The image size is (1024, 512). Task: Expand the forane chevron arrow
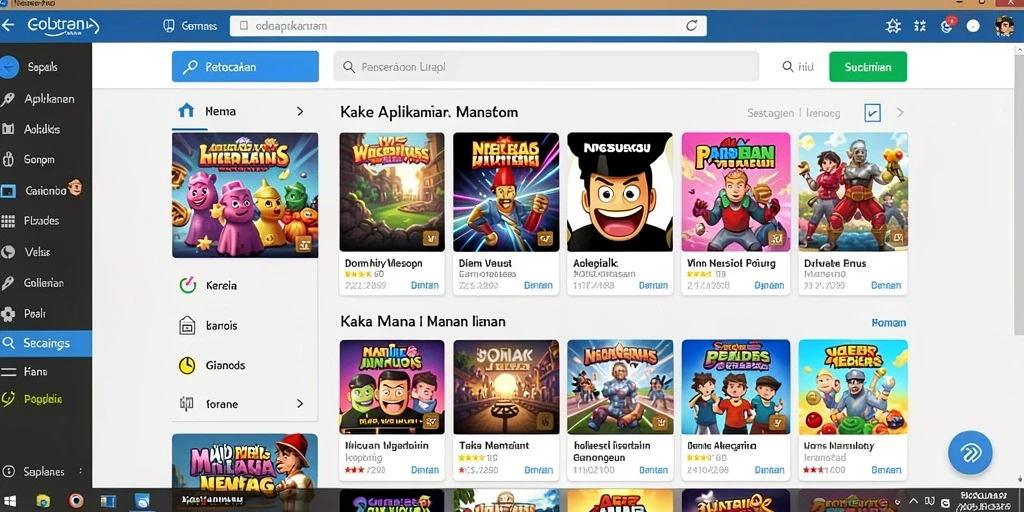(300, 404)
